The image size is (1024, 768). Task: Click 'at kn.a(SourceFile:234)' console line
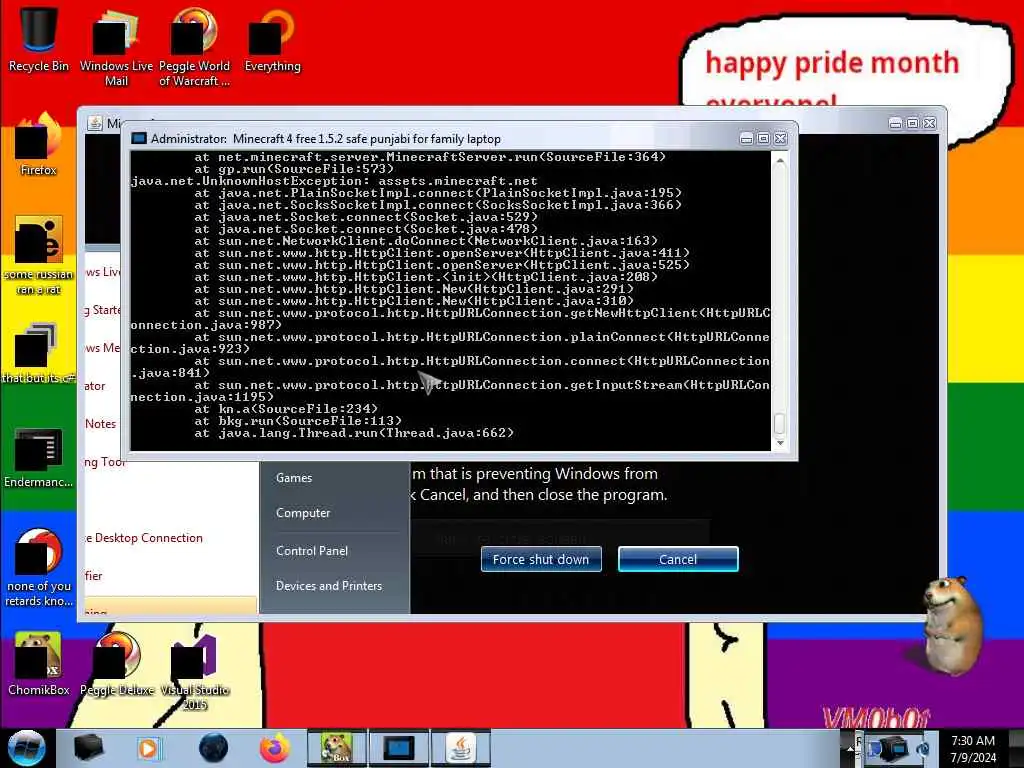coord(286,409)
